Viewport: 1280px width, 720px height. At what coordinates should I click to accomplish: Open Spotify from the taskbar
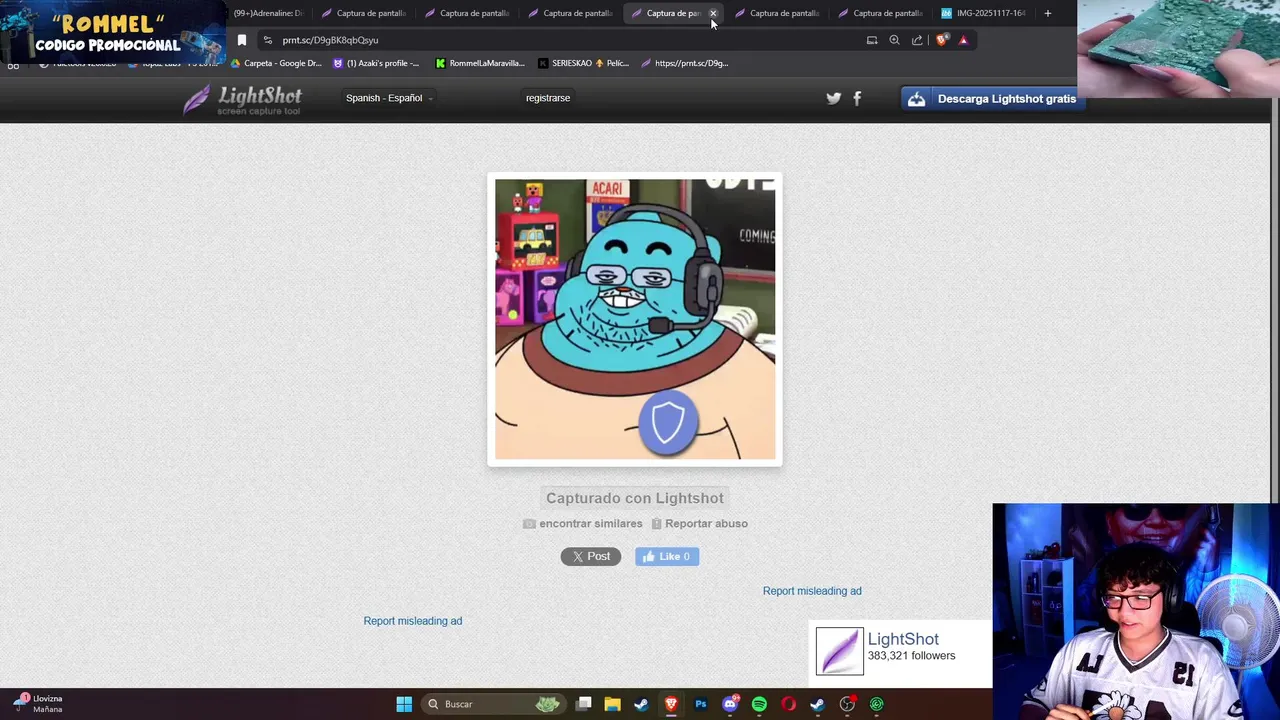tap(759, 704)
